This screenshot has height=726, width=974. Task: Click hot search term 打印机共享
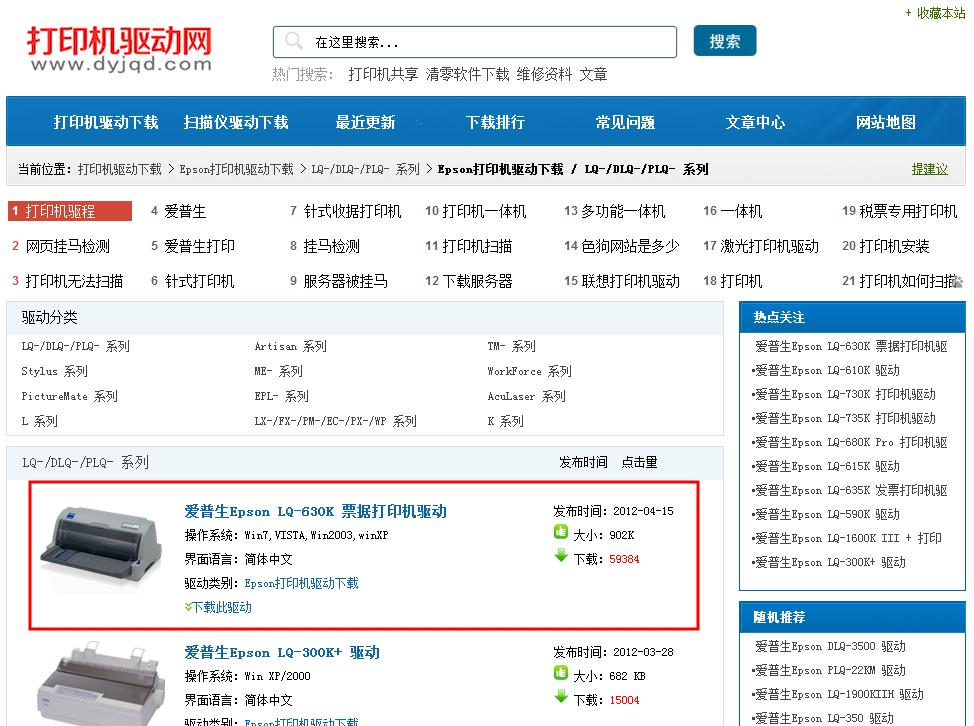[x=383, y=75]
